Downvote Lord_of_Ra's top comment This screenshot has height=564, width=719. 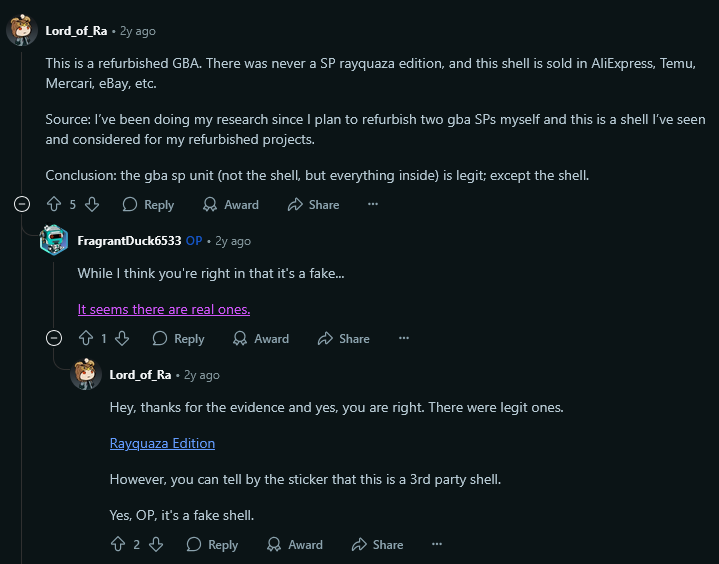click(x=92, y=204)
